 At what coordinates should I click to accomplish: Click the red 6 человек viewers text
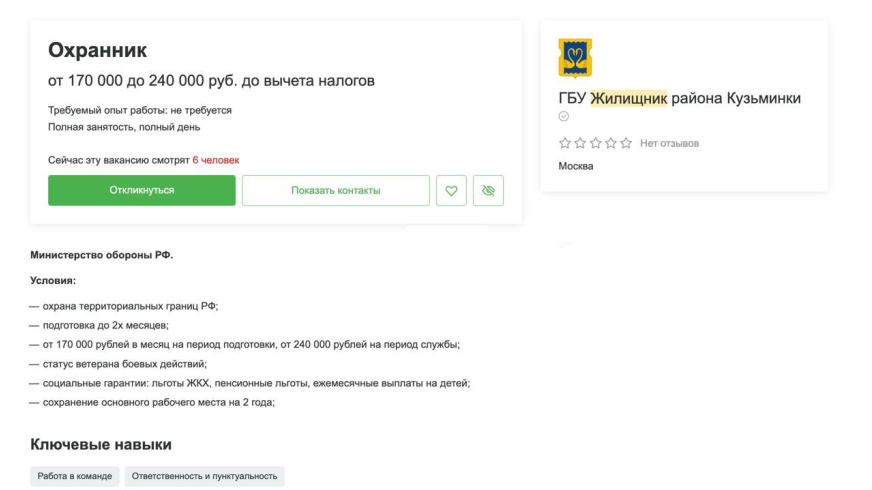(x=216, y=160)
